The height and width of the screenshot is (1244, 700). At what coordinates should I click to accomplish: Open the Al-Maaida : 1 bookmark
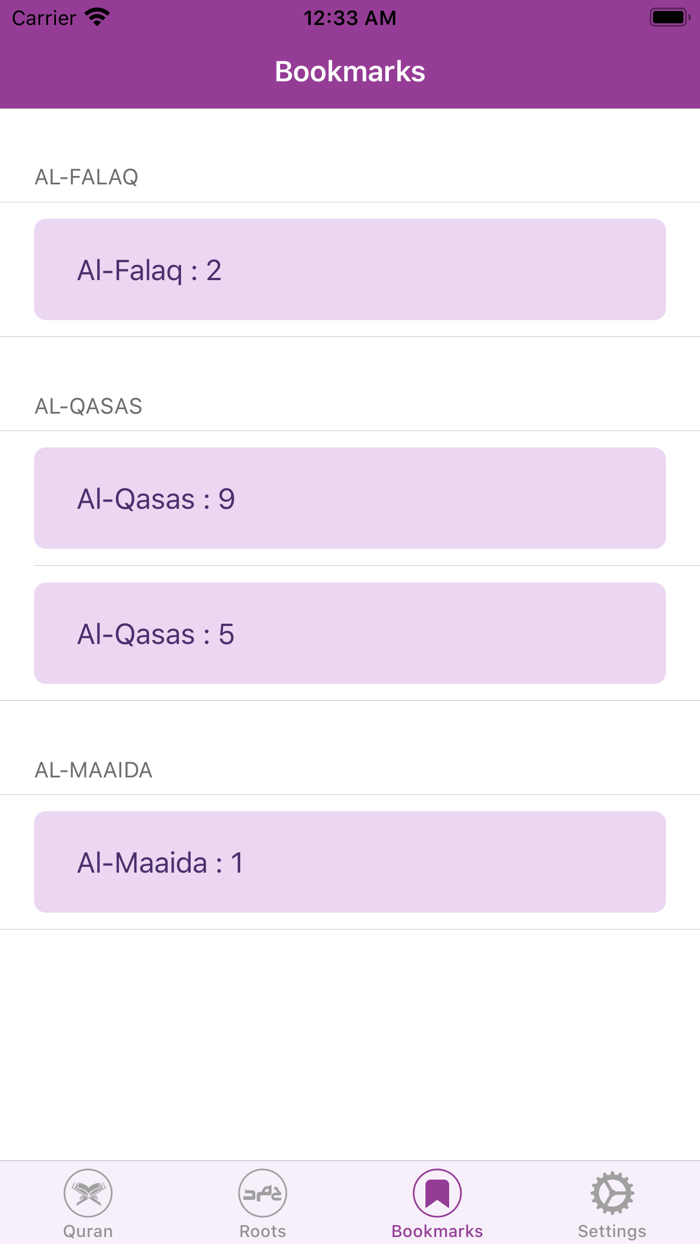click(x=349, y=861)
